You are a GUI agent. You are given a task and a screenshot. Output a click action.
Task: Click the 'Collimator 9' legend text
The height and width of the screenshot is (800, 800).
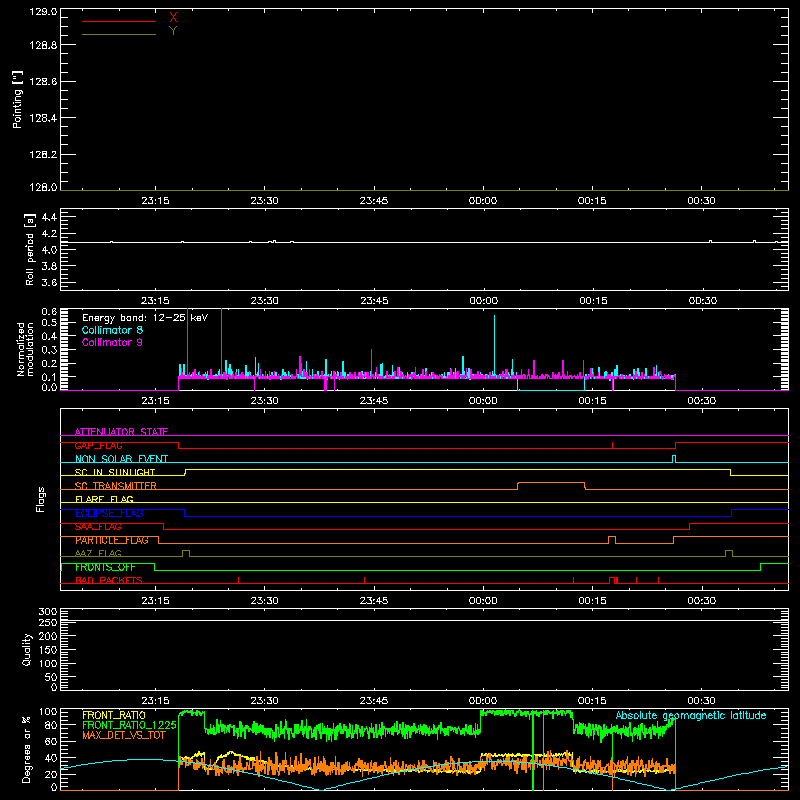pyautogui.click(x=112, y=342)
